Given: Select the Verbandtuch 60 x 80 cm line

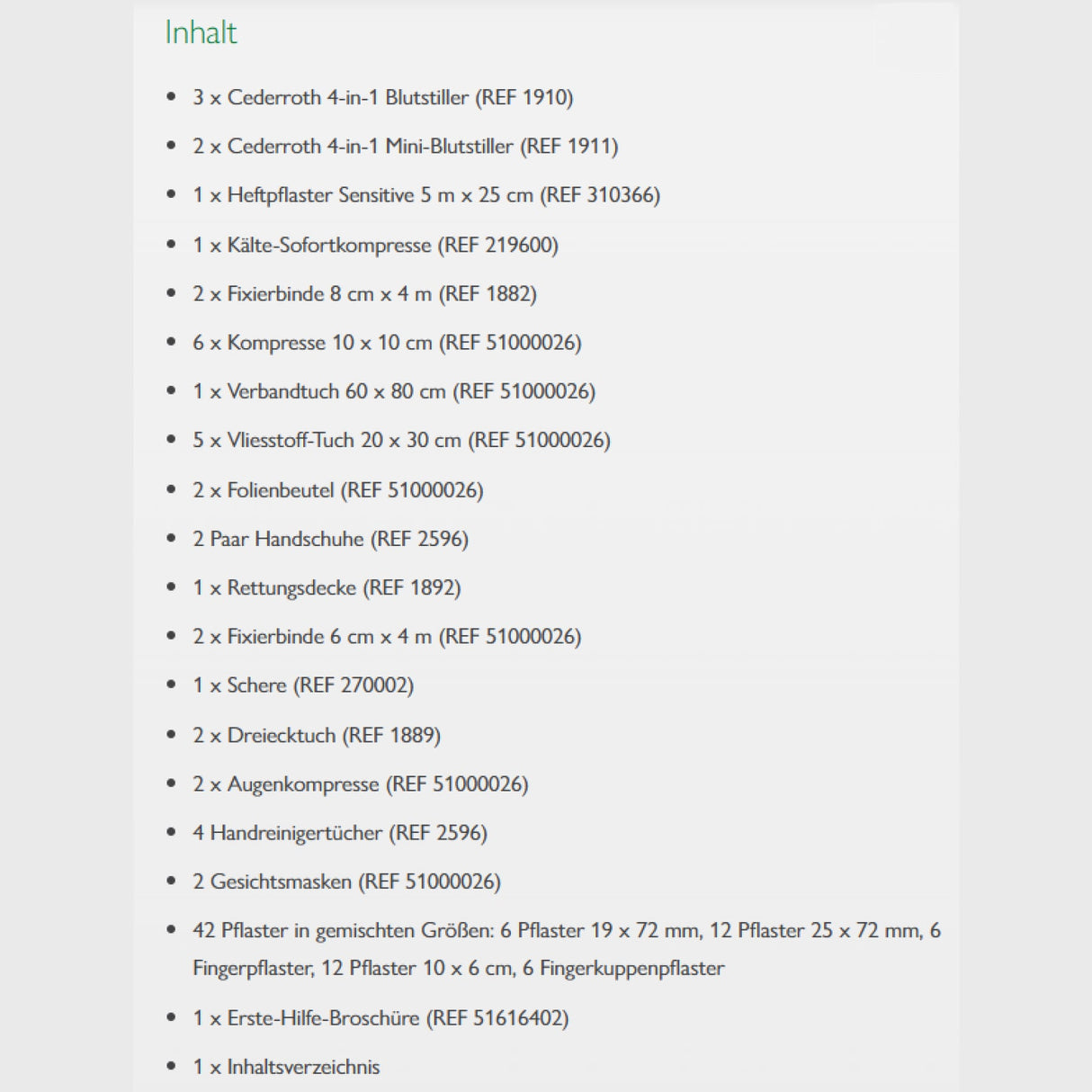Looking at the screenshot, I should (394, 391).
